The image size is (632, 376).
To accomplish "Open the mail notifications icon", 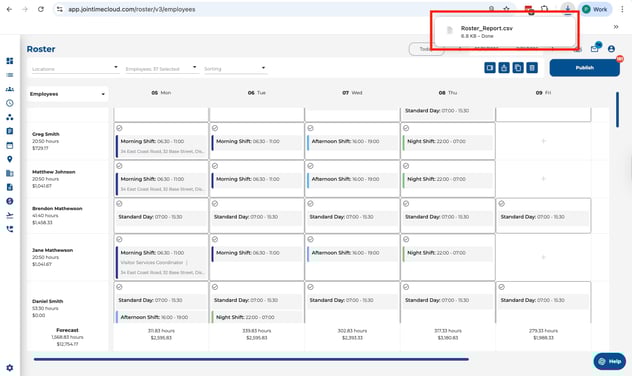I will (595, 48).
